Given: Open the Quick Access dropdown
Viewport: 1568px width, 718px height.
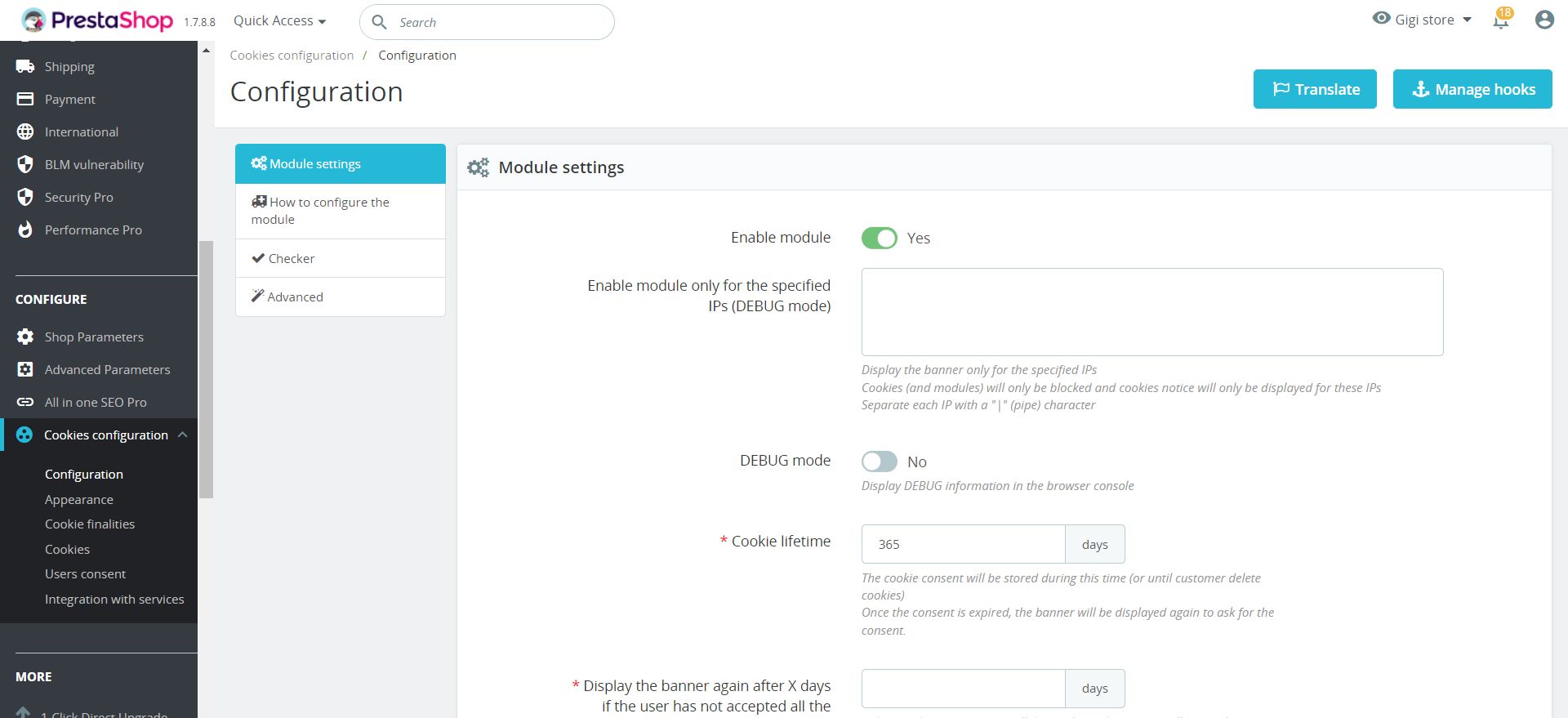Looking at the screenshot, I should click(x=279, y=21).
